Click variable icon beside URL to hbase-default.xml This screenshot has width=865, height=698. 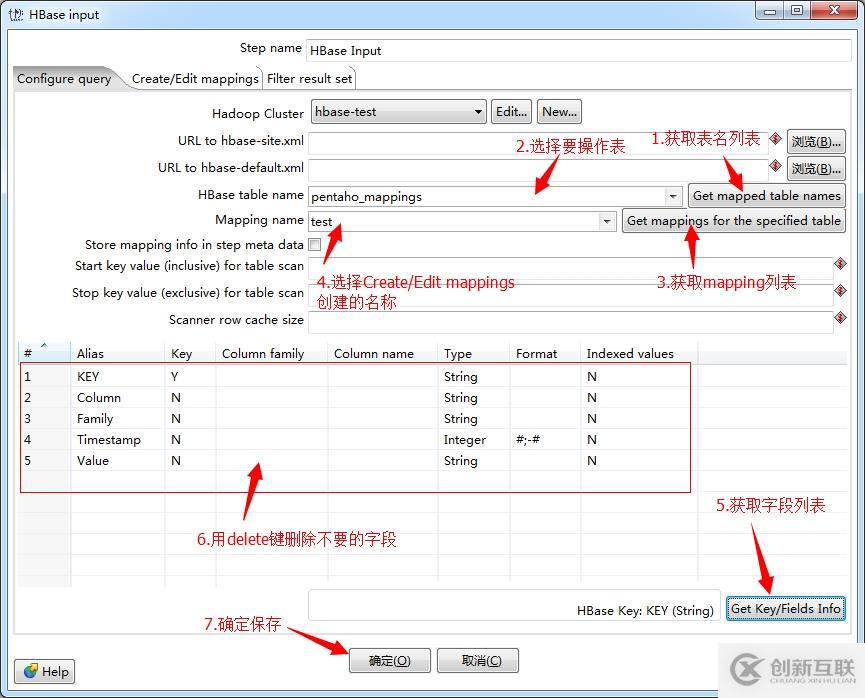coord(775,166)
